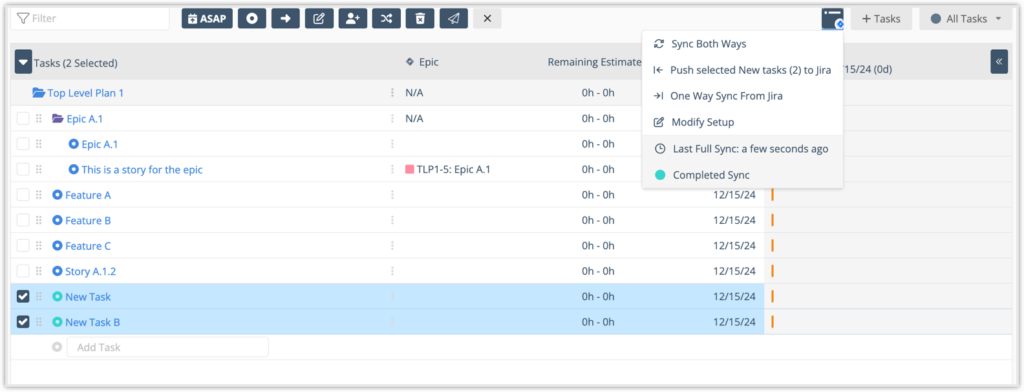1024x392 pixels.
Task: Open the Story A.1.2 task
Action: tap(91, 272)
